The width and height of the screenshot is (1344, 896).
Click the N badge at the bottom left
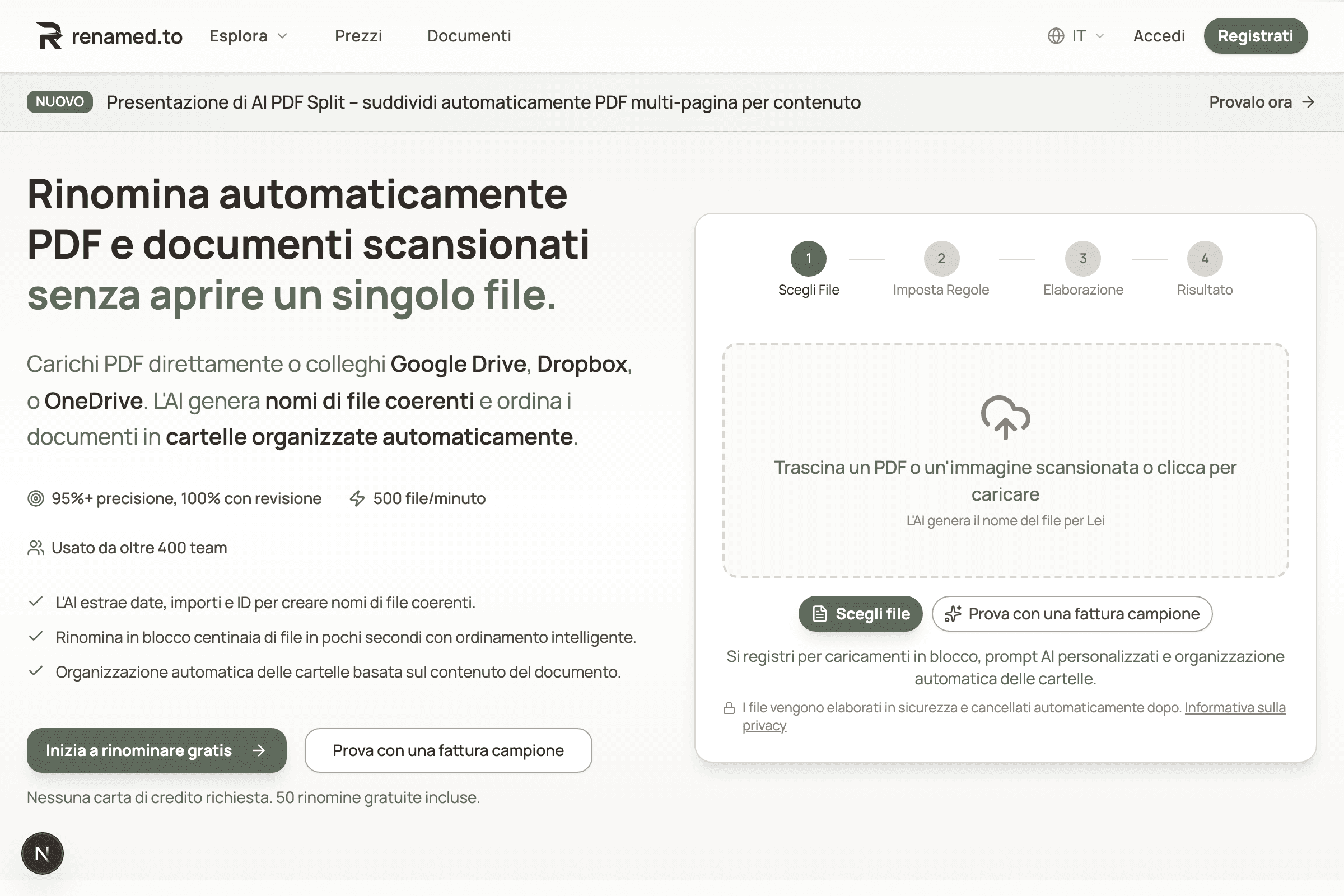point(43,853)
